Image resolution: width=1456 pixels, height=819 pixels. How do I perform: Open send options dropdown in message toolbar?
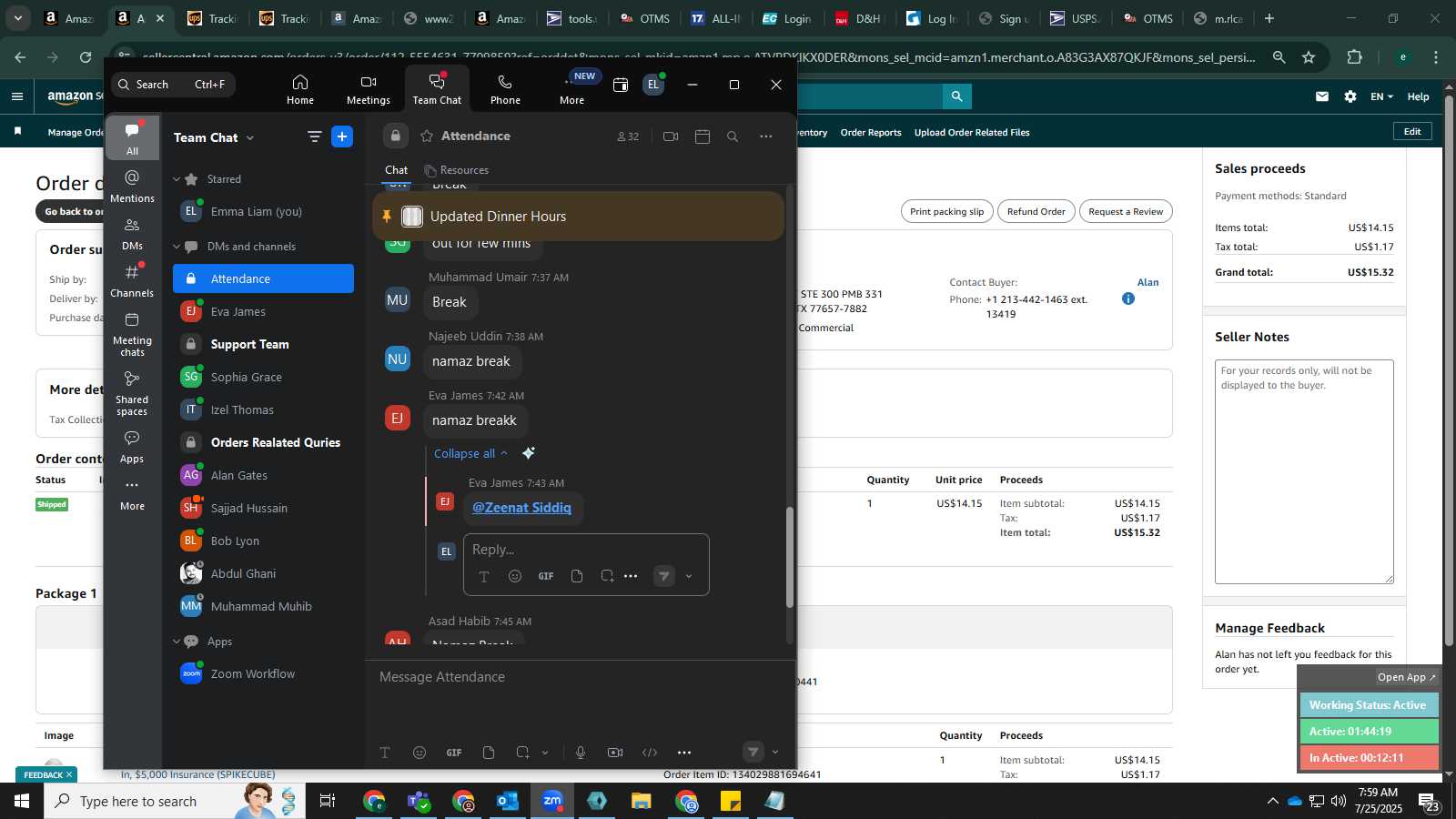click(x=775, y=753)
